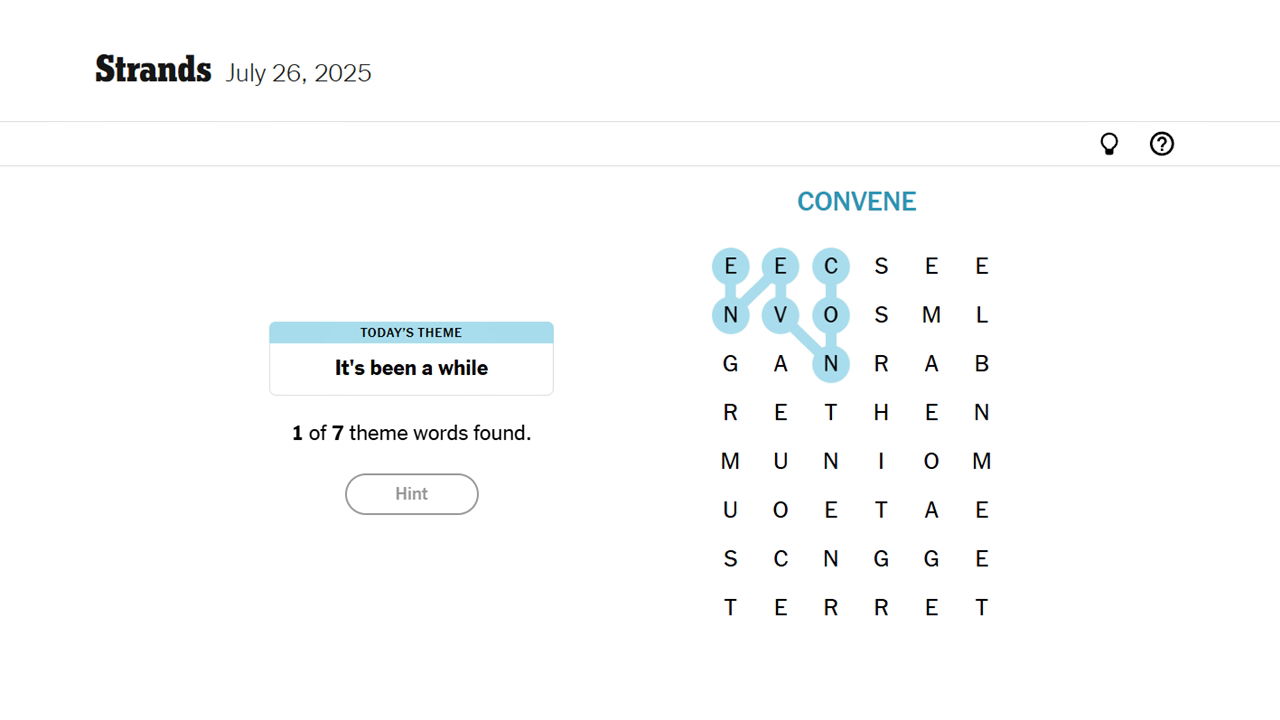Choose the letter I in the grid

point(881,461)
